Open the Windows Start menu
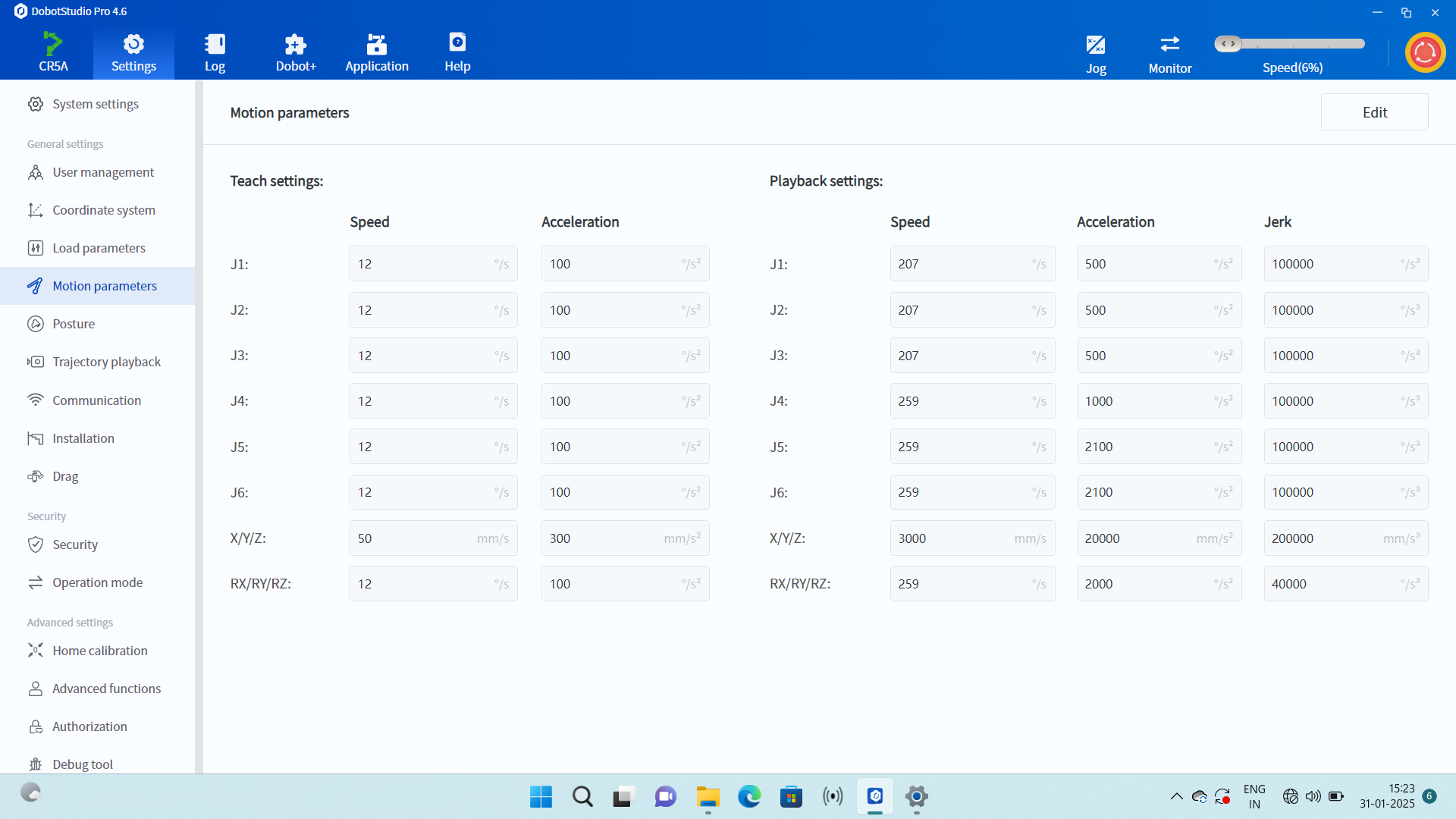The height and width of the screenshot is (819, 1456). pos(541,796)
